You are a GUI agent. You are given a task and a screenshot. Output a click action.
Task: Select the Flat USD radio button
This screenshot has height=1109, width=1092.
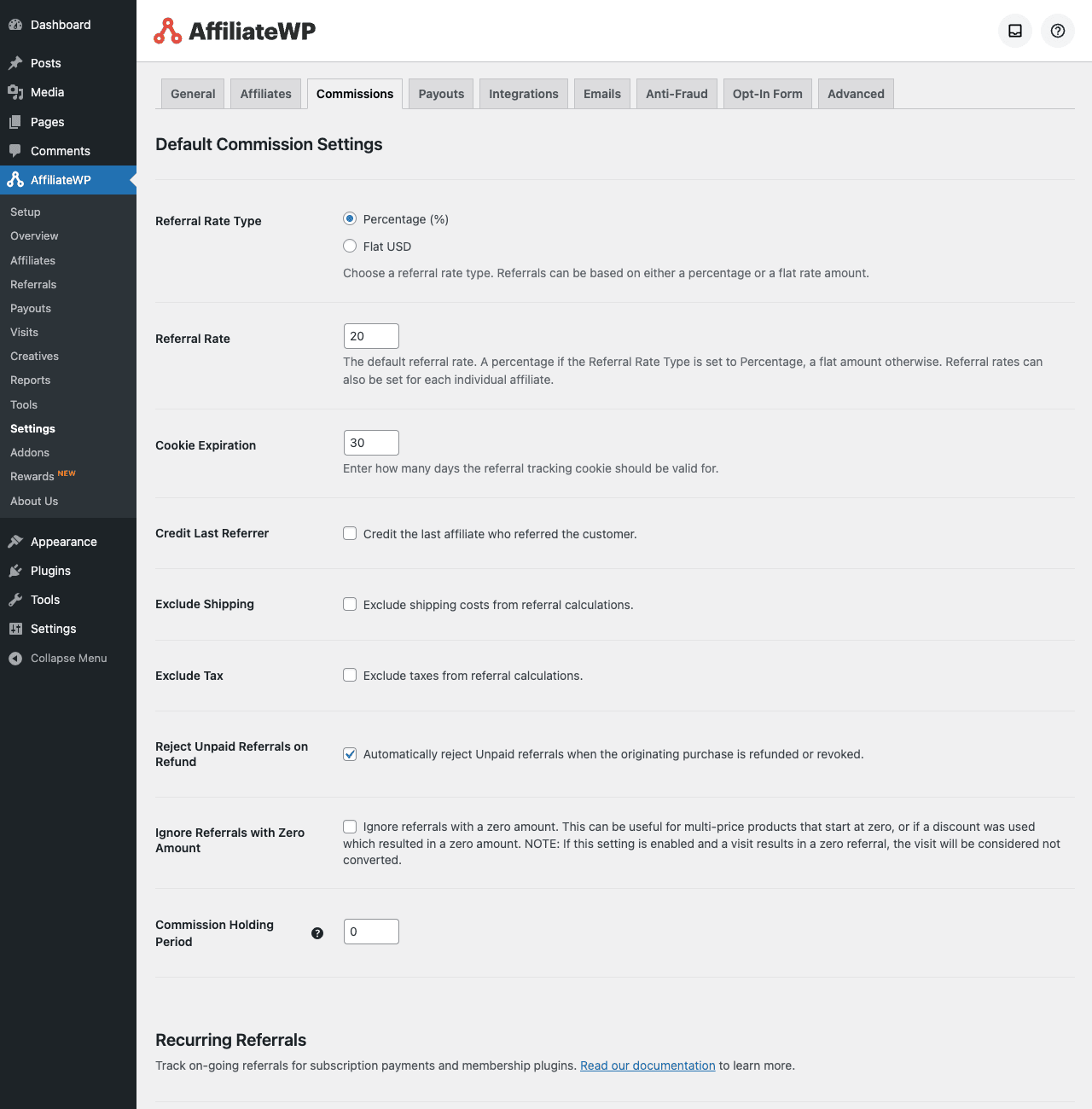point(350,246)
